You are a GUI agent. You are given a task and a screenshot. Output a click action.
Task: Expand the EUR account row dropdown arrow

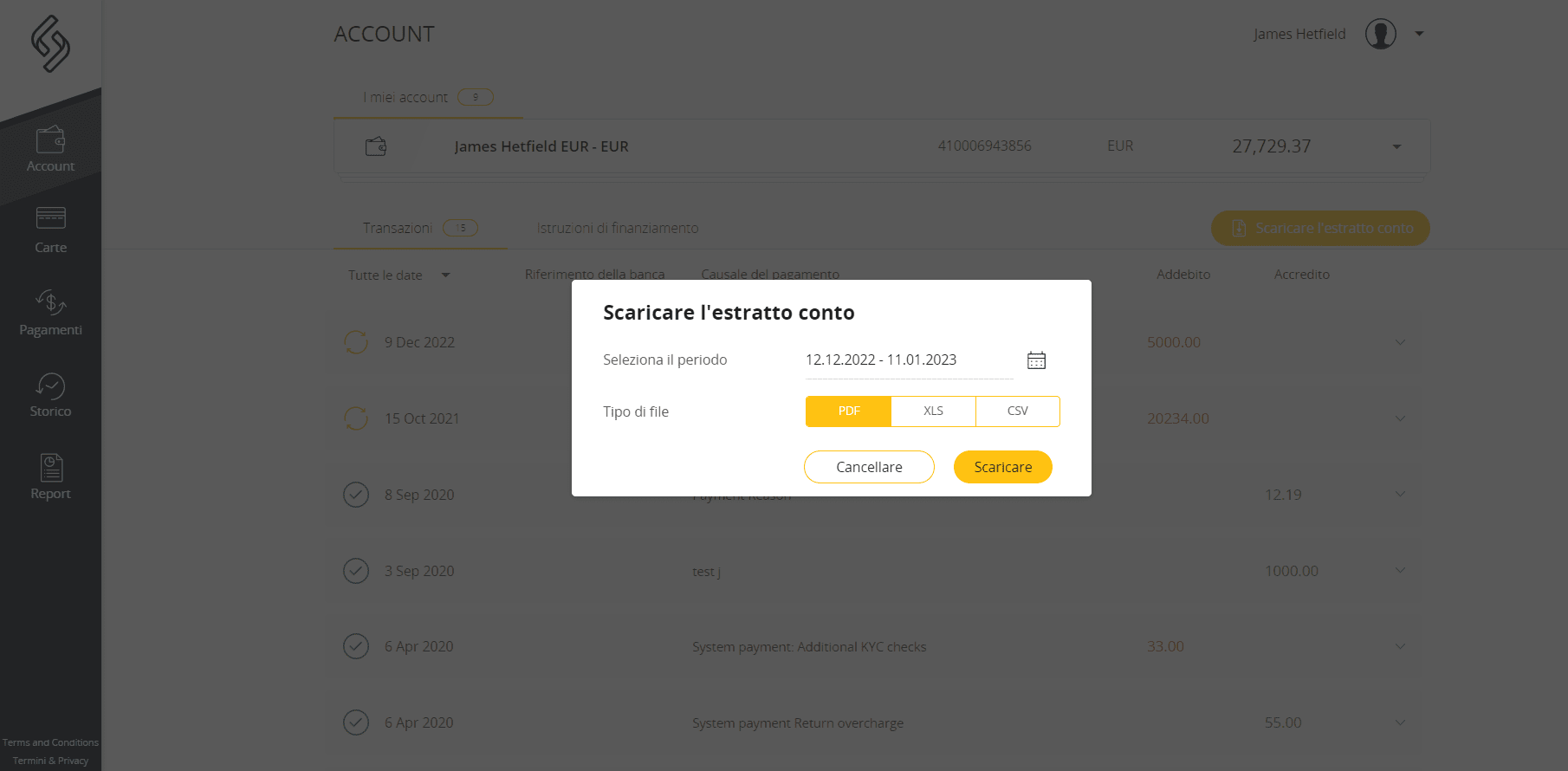click(1396, 147)
